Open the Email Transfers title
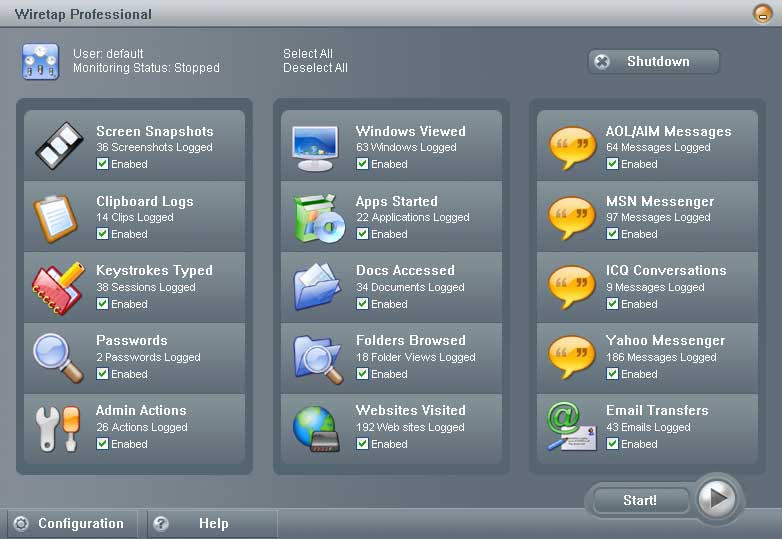Viewport: 782px width, 539px height. click(x=657, y=410)
